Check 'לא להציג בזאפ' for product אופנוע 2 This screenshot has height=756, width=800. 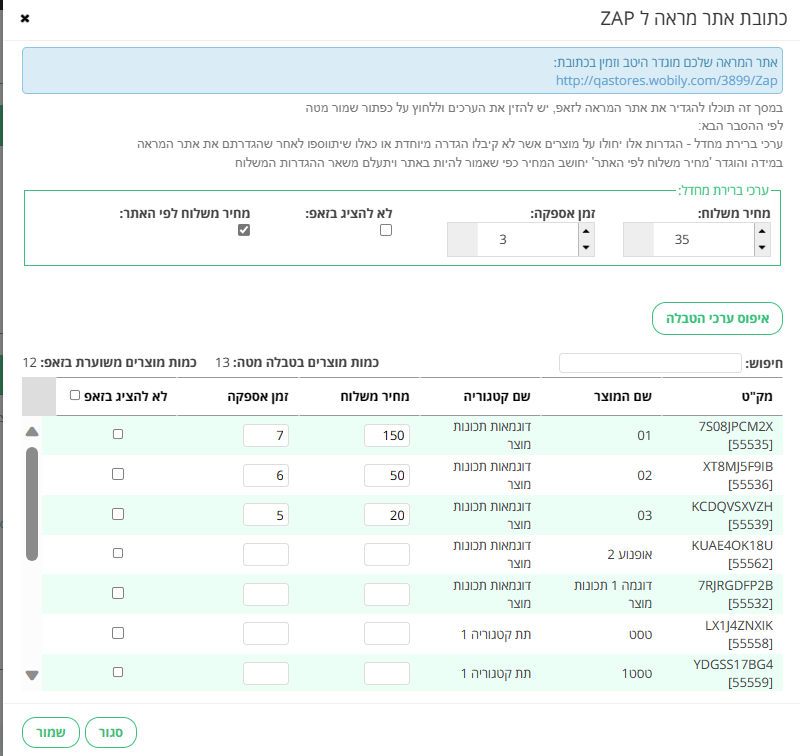[x=118, y=553]
